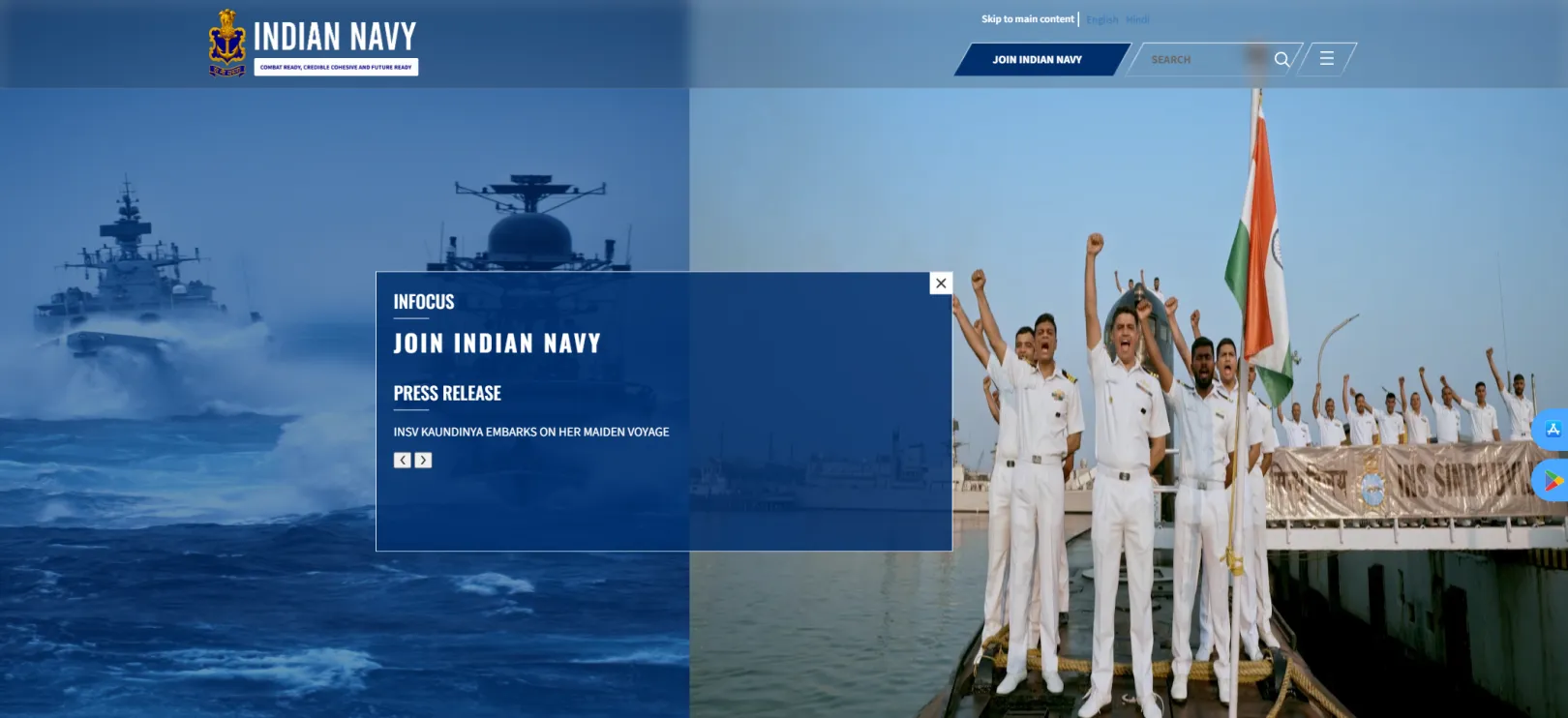Open the Google Play store icon
The image size is (1568, 718).
[x=1552, y=481]
